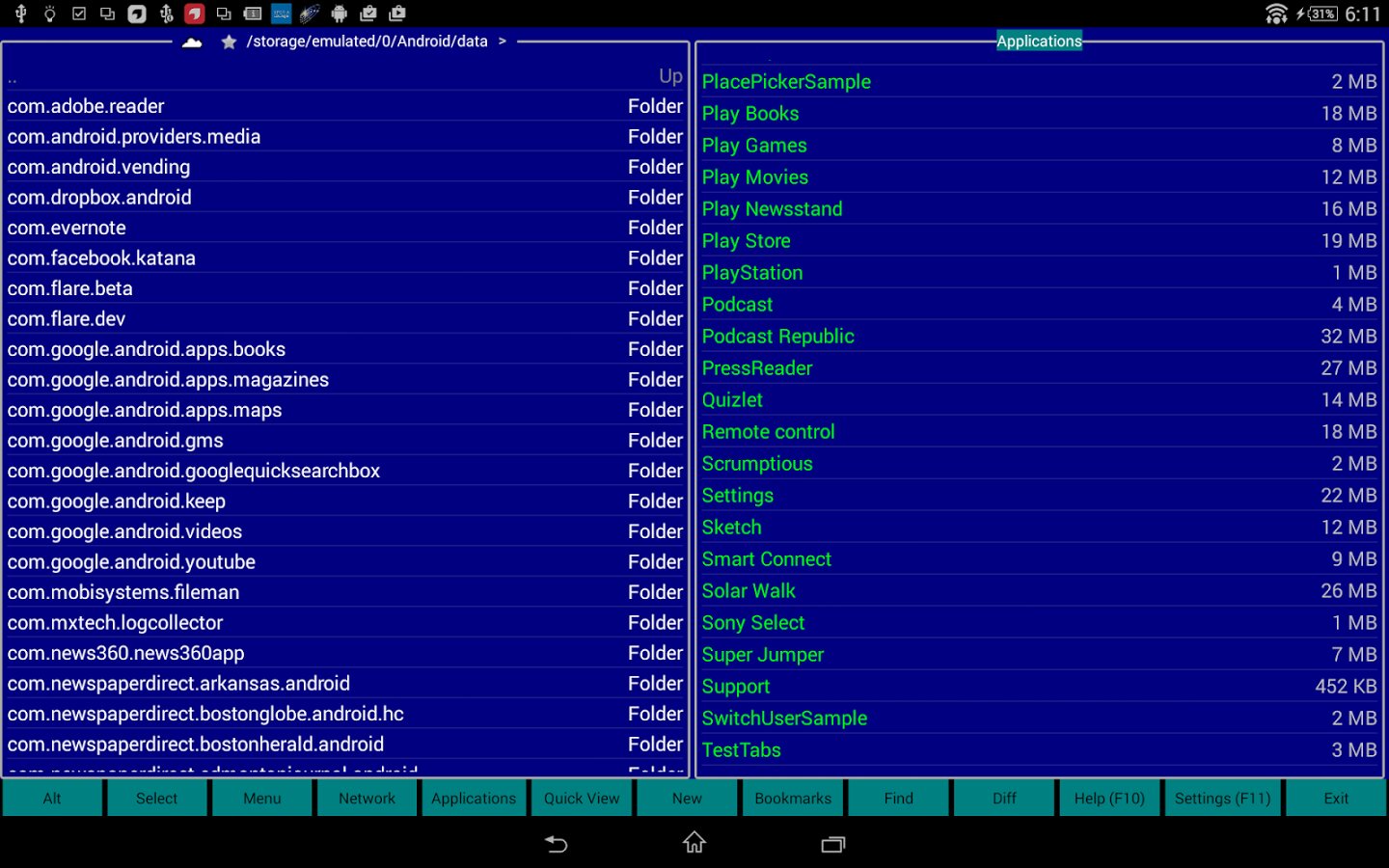Select the Play Books app row
Screen dimensions: 1389x868
tap(1040, 114)
